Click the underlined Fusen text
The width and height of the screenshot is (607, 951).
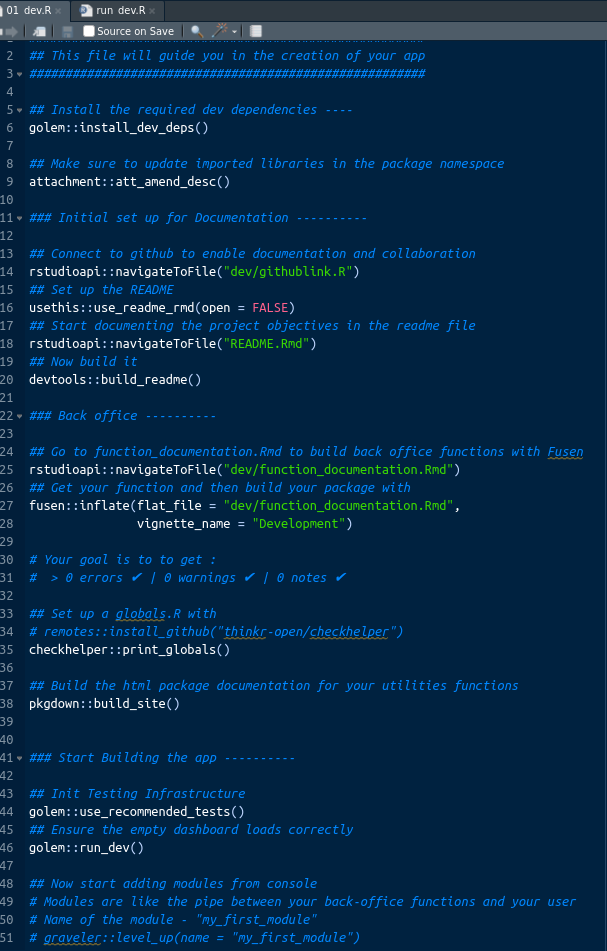click(x=564, y=451)
